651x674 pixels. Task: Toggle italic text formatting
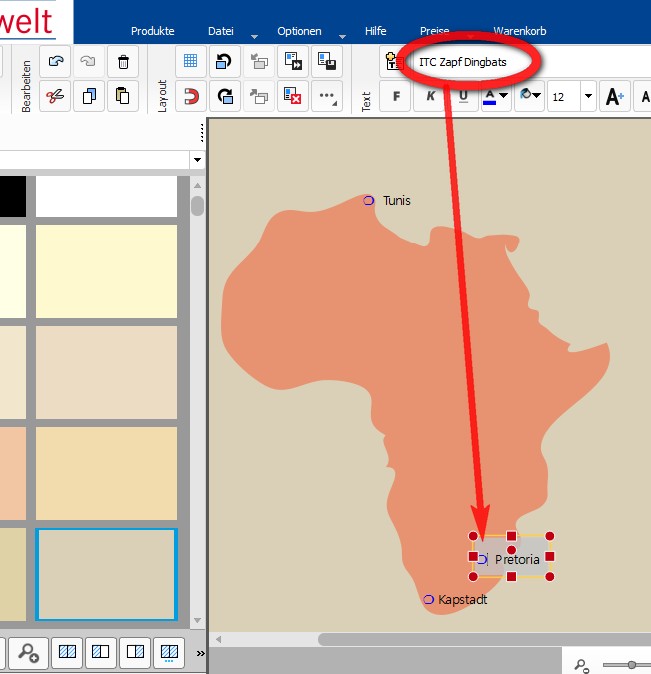pos(430,96)
